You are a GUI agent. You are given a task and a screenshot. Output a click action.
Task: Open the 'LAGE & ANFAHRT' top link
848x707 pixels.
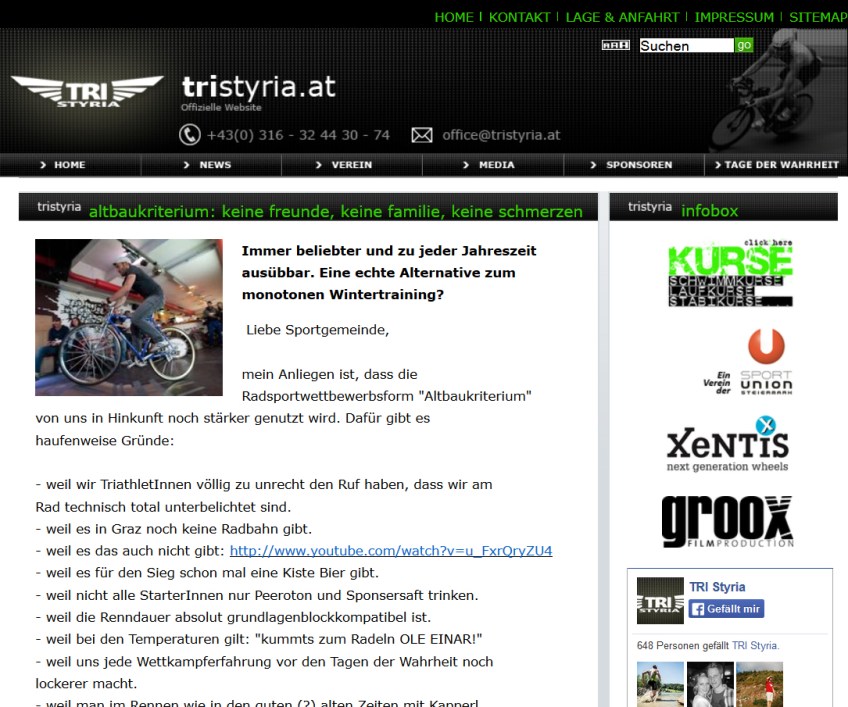(x=622, y=17)
